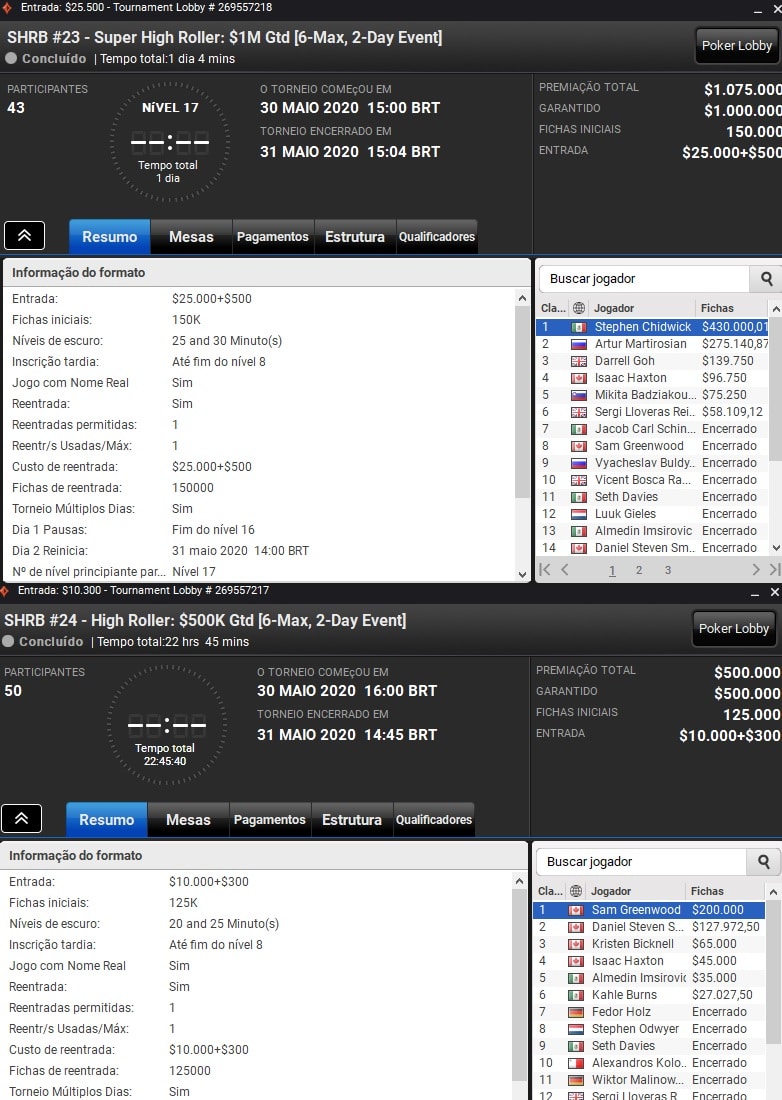Viewport: 782px width, 1100px height.
Task: Click Germany flag beside Fedor Holz
Action: pyautogui.click(x=576, y=1012)
